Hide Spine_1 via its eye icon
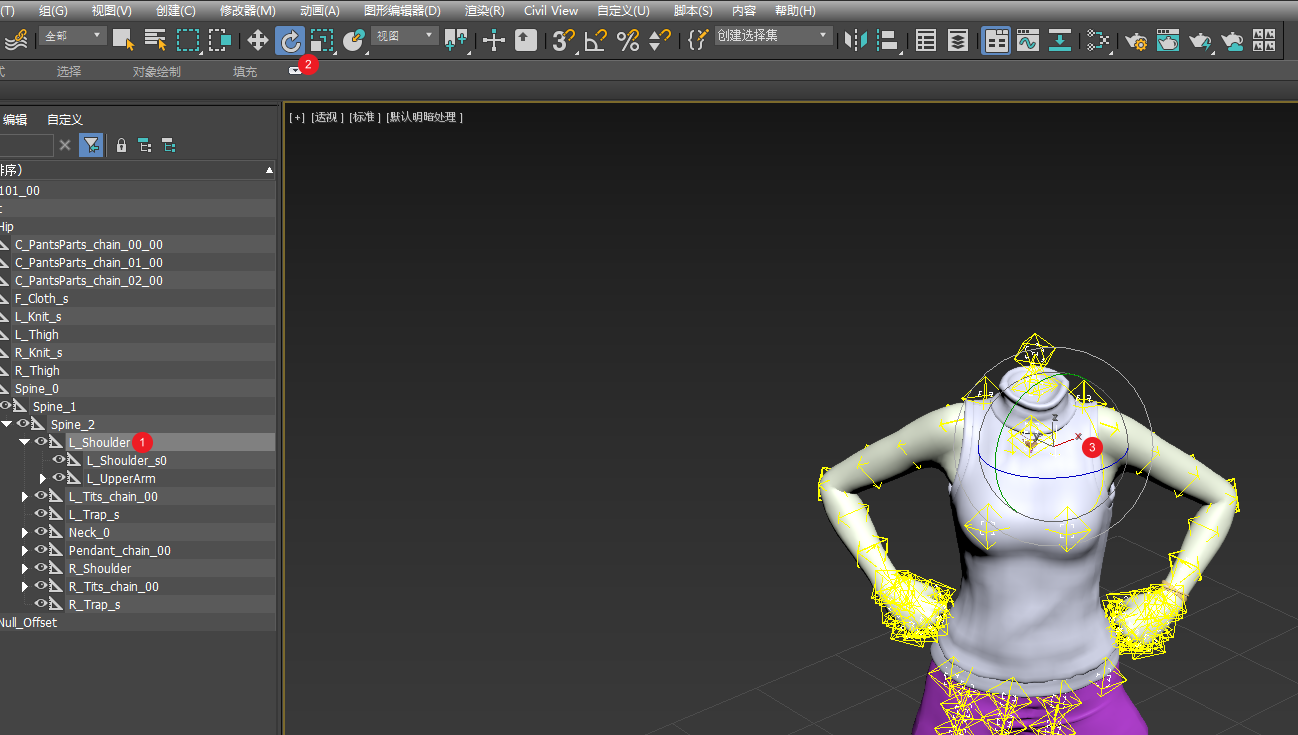The width and height of the screenshot is (1298, 735). [x=6, y=406]
